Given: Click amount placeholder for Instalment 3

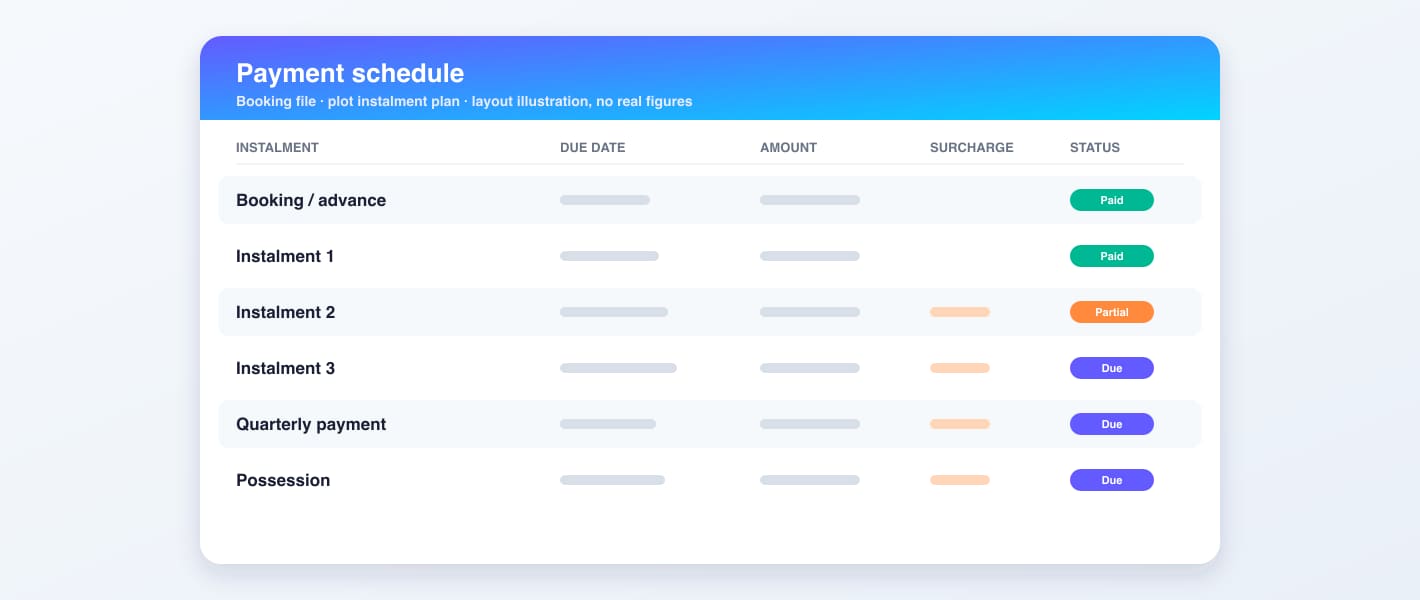Looking at the screenshot, I should (810, 368).
